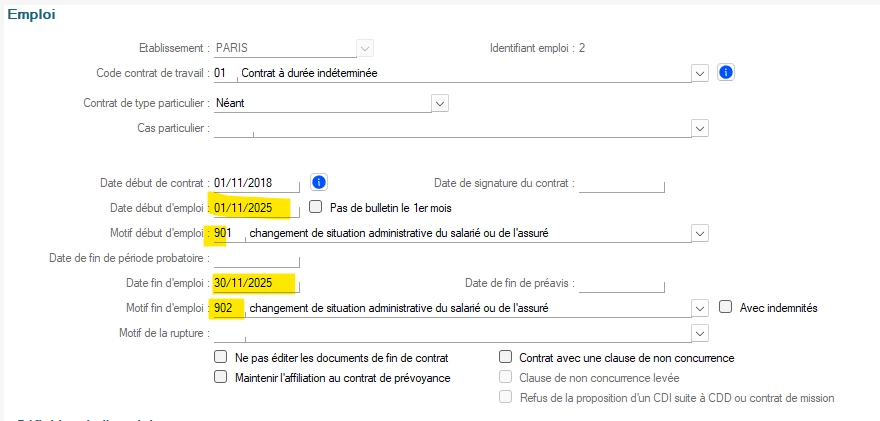Viewport: 880px width, 421px height.
Task: Click info icon next to Date début de contrat
Action: pos(319,182)
